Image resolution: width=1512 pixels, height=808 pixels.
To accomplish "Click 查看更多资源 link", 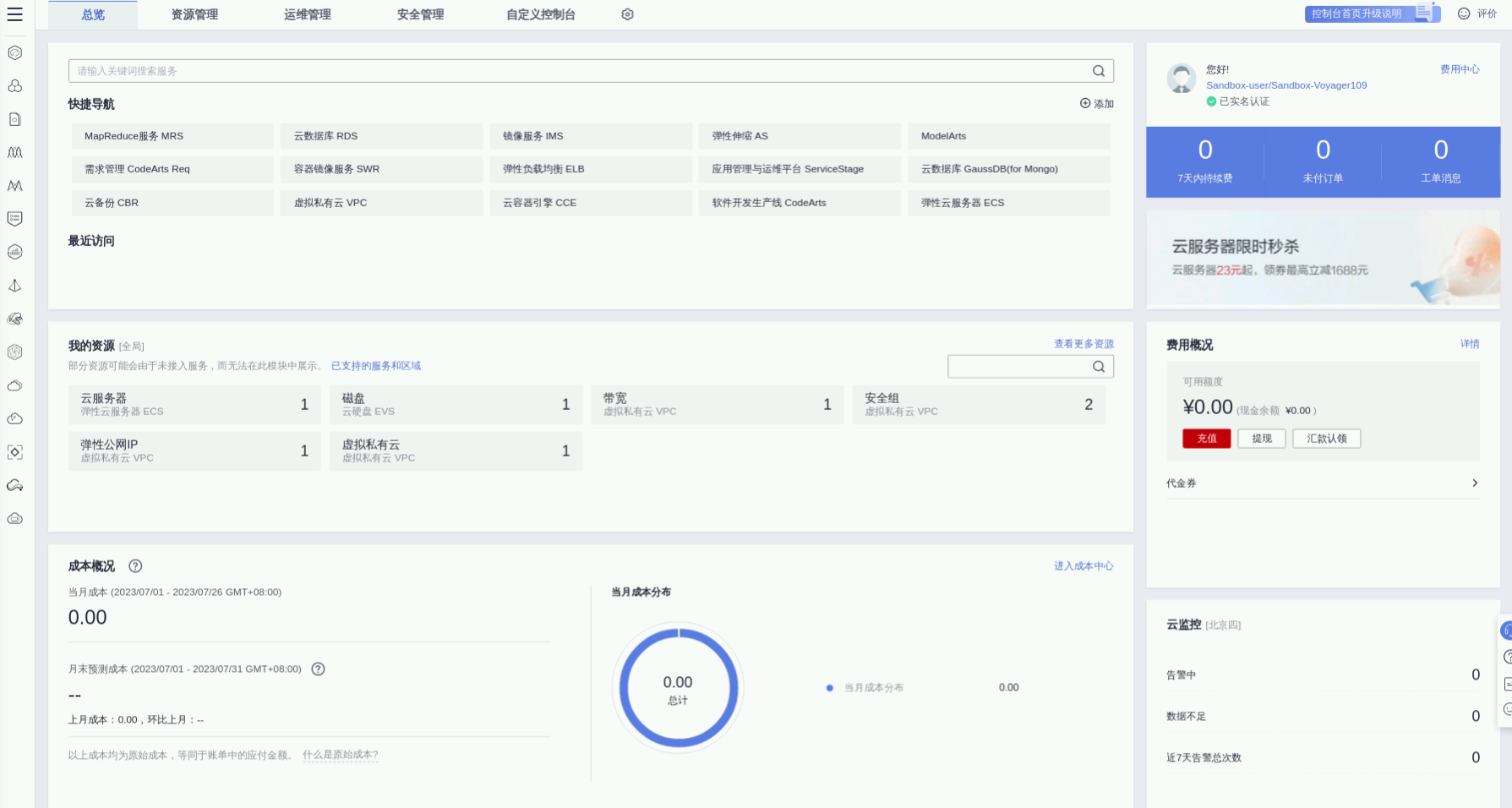I will click(x=1084, y=344).
